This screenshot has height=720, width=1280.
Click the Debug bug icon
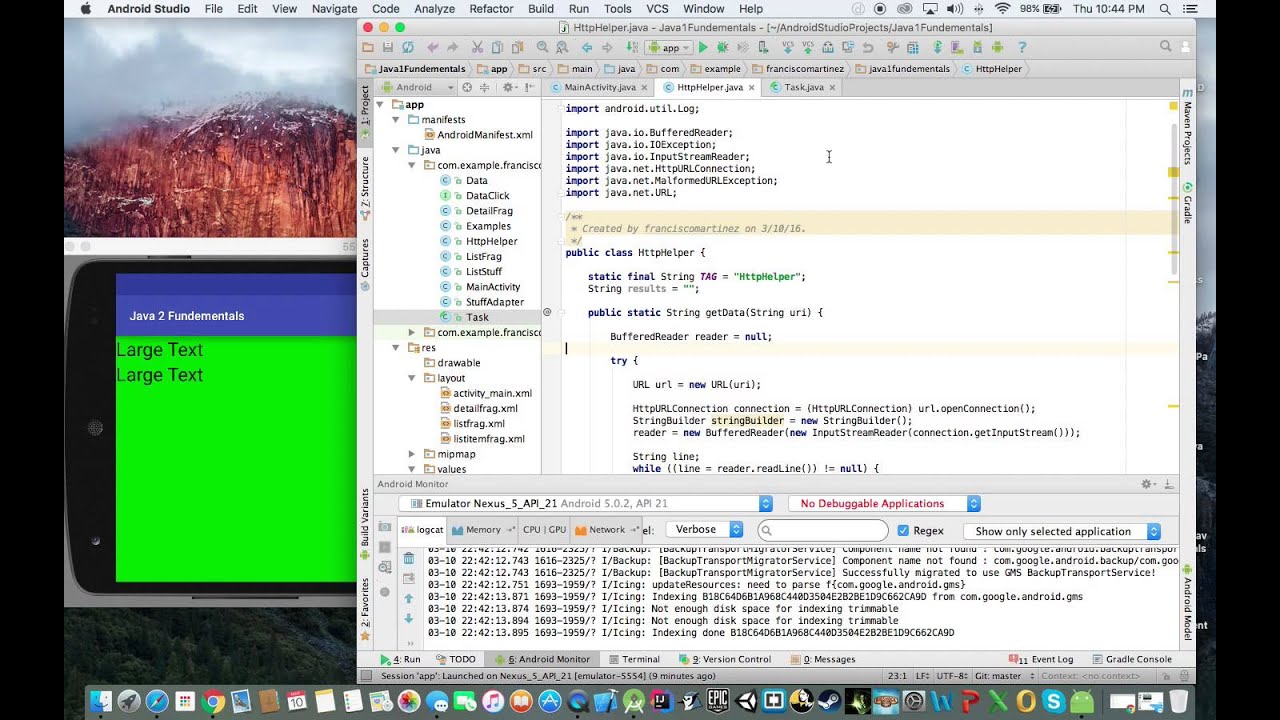tap(722, 47)
